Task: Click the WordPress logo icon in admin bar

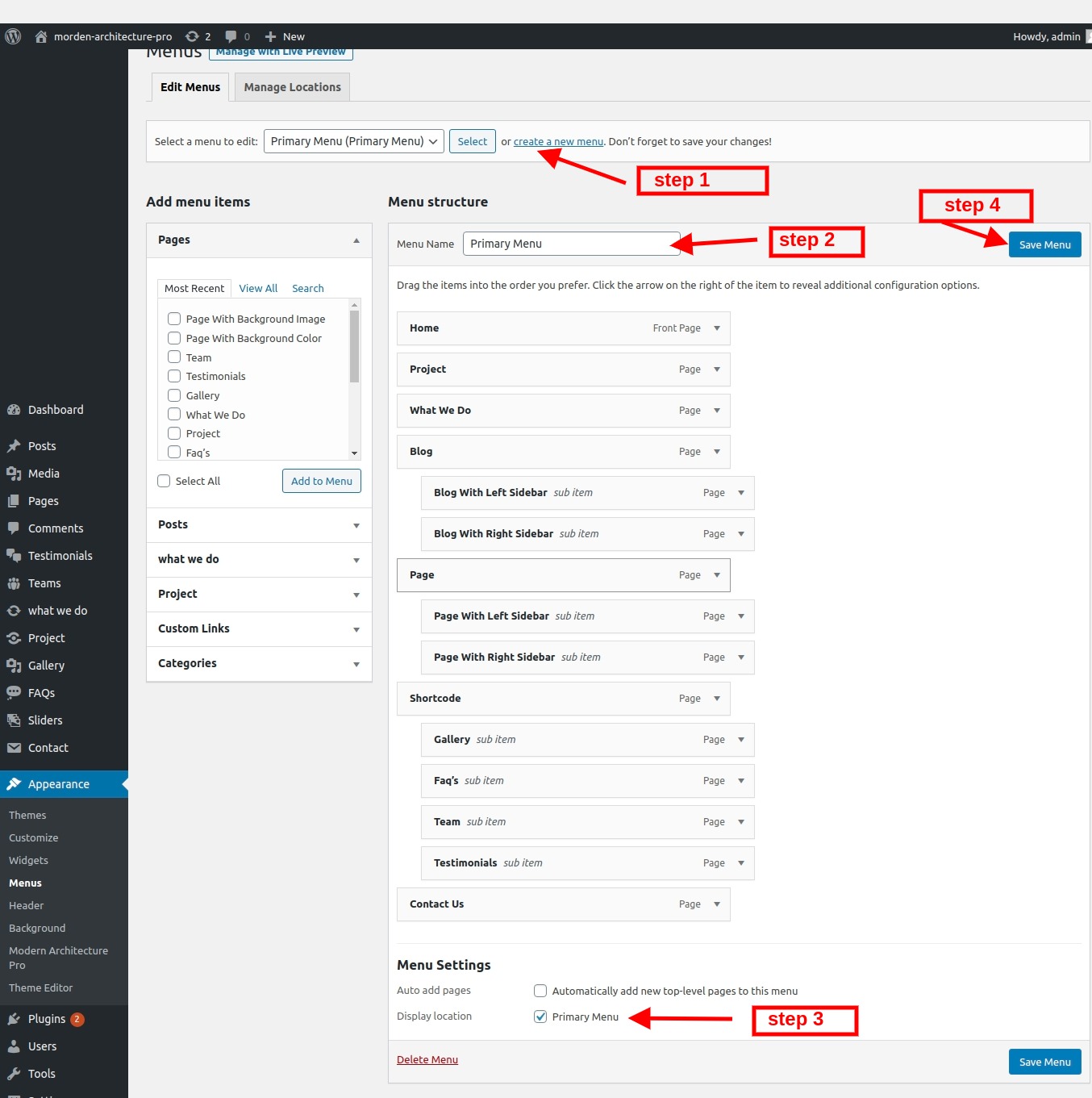Action: point(13,36)
